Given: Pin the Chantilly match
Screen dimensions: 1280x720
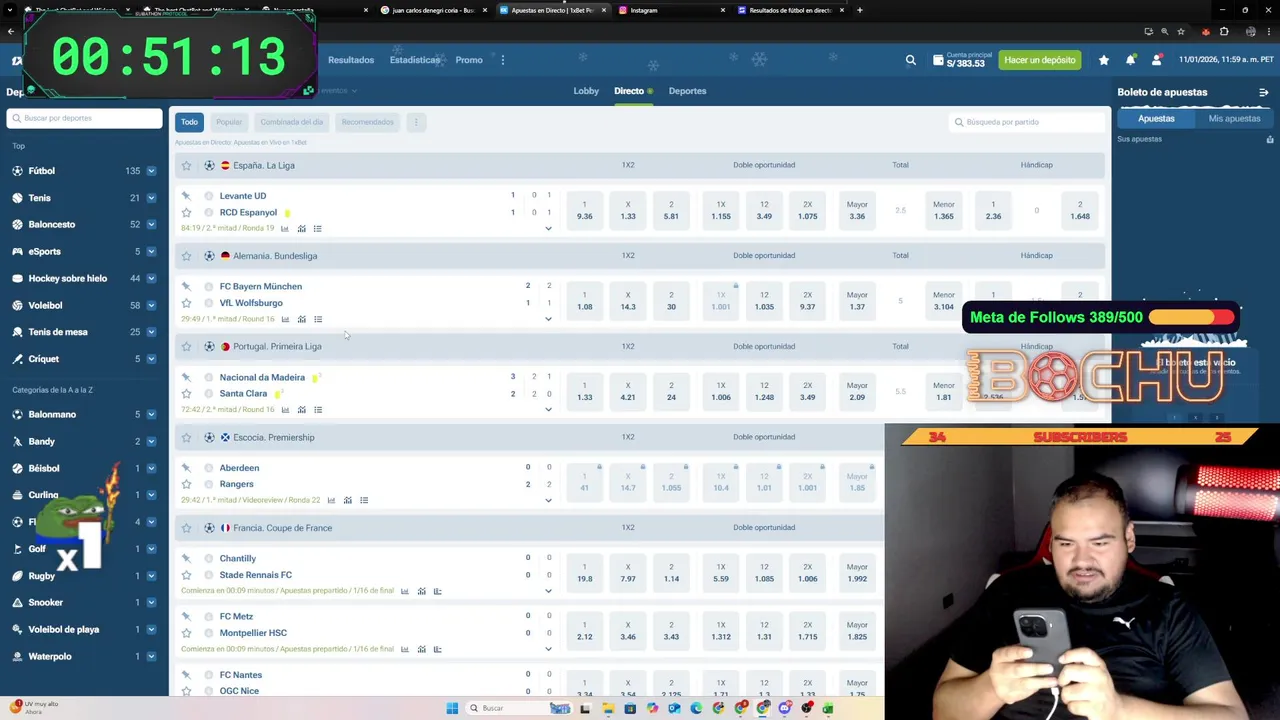Looking at the screenshot, I should coord(186,558).
